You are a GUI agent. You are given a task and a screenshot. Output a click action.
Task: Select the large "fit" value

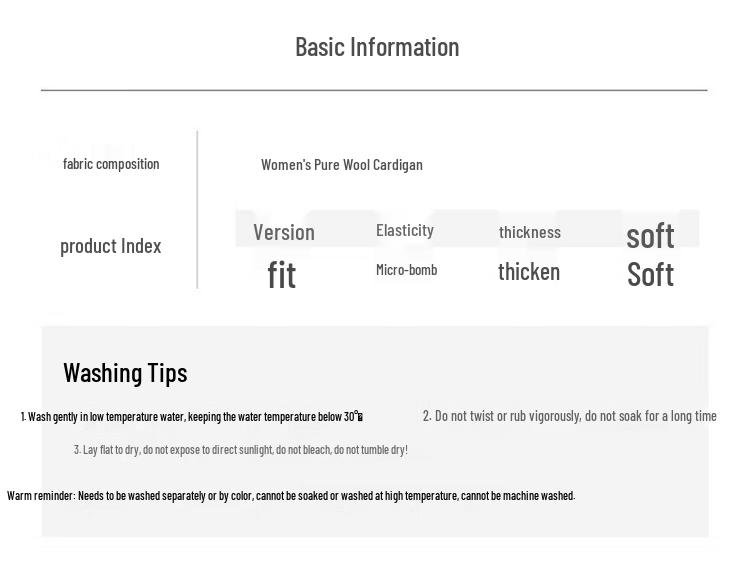pyautogui.click(x=282, y=274)
